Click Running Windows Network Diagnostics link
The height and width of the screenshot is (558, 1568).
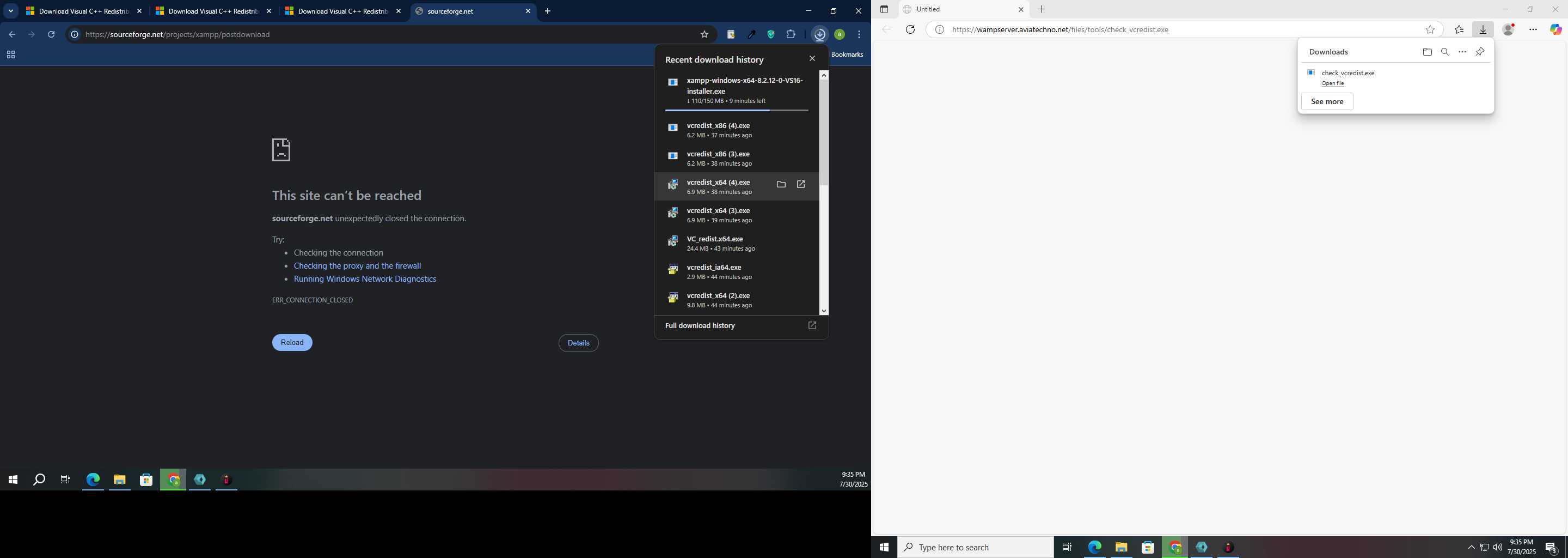(x=365, y=279)
